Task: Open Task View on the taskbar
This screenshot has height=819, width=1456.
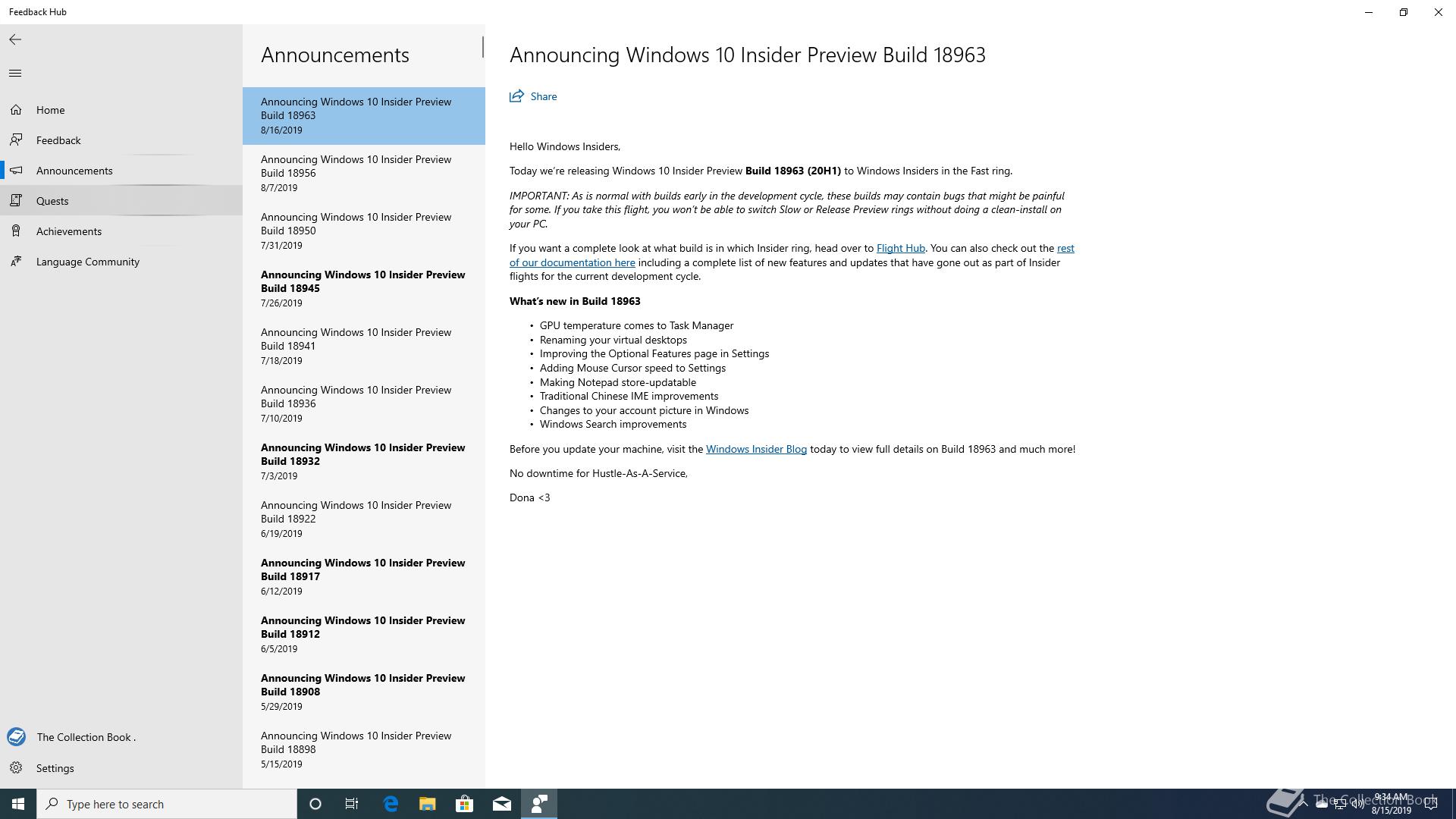Action: (352, 804)
